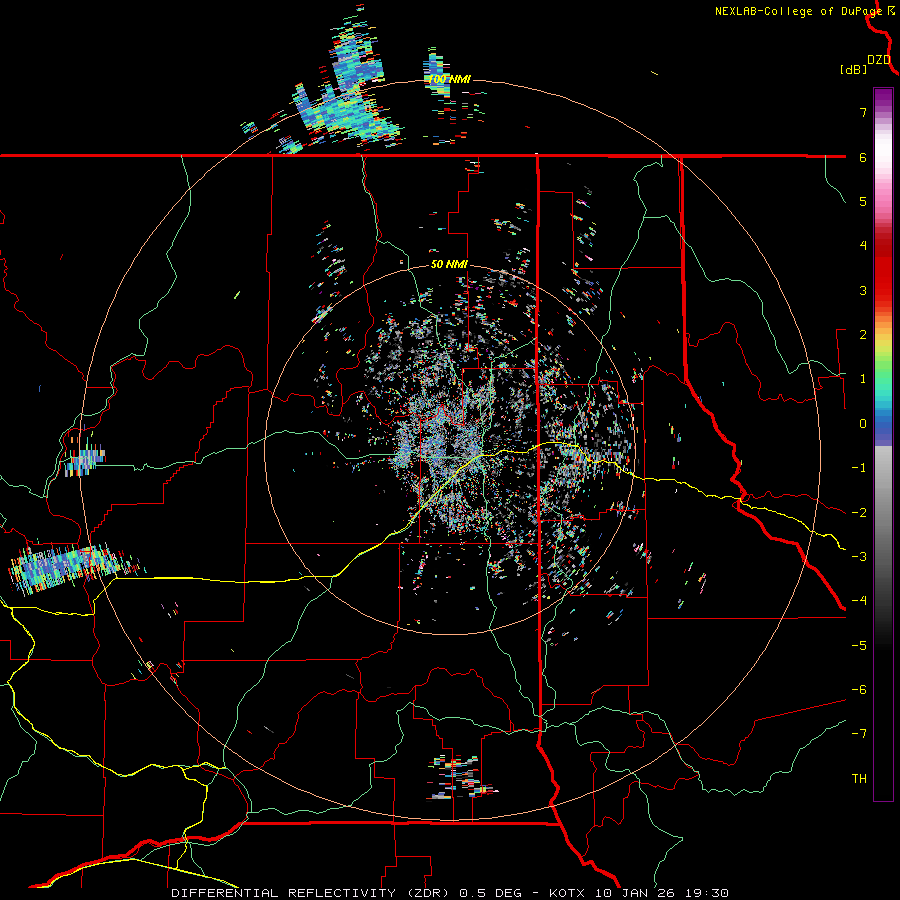
Task: Click the -3 dB scale label
Action: click(859, 557)
